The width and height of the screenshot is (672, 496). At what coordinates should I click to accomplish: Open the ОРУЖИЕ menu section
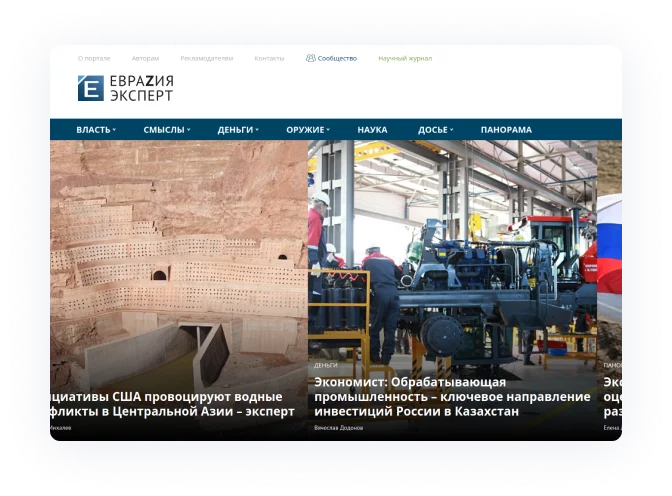[x=305, y=130]
